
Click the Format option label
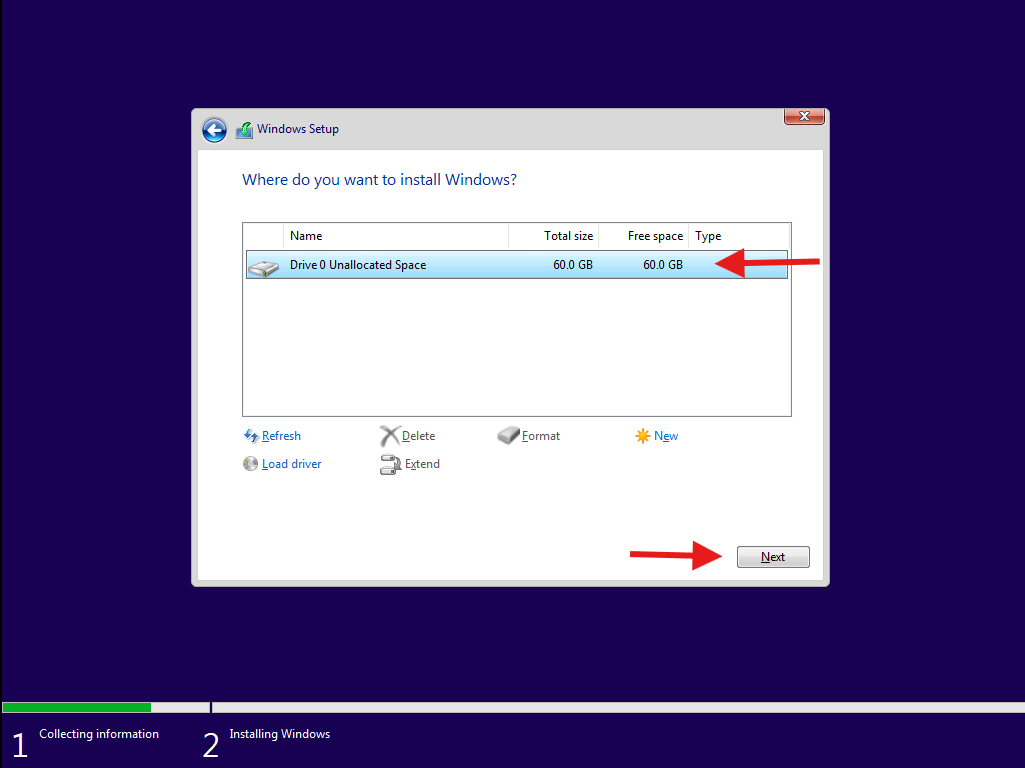click(541, 436)
